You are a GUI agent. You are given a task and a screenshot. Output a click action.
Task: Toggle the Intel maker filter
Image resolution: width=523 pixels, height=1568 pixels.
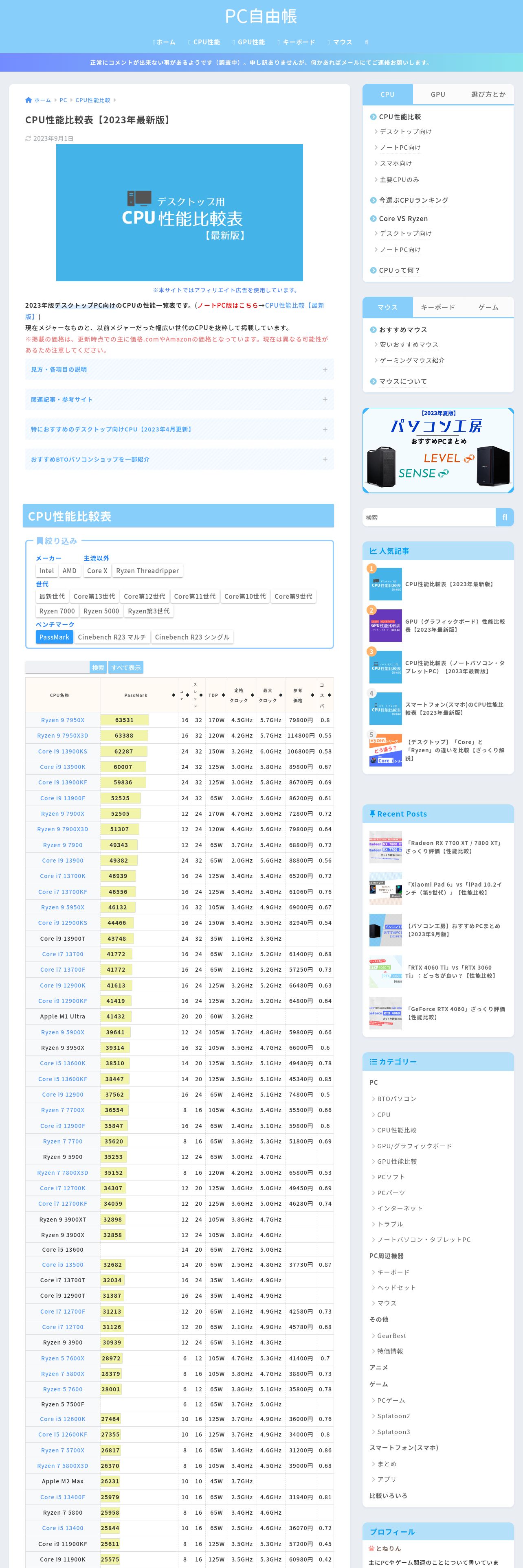click(46, 571)
